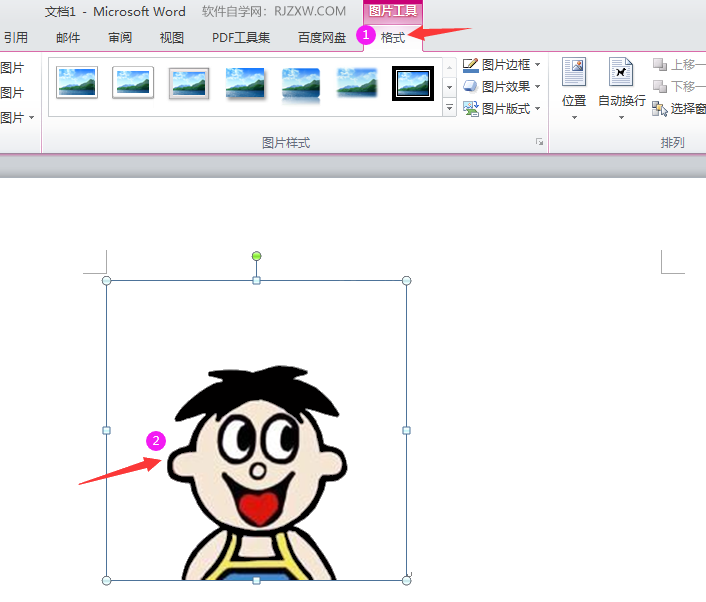Image resolution: width=706 pixels, height=602 pixels.
Task: Open the PDF工具集 tab
Action: pyautogui.click(x=241, y=37)
